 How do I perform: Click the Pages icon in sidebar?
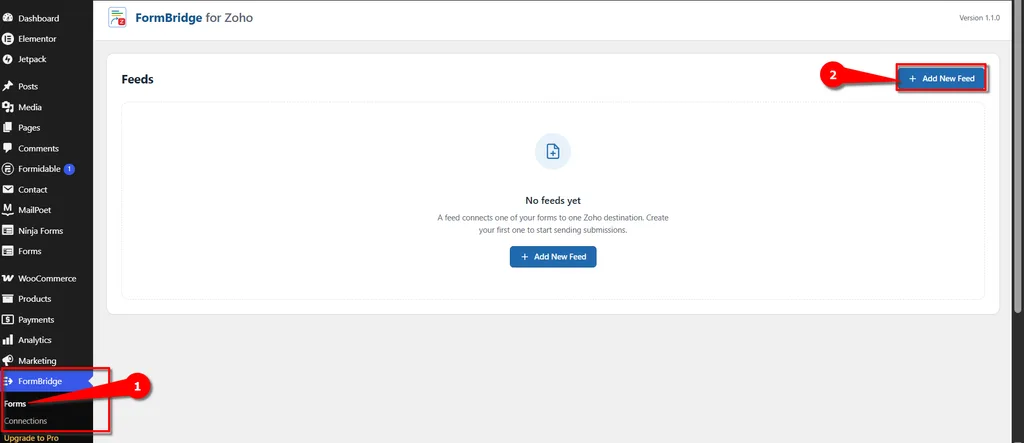8,127
